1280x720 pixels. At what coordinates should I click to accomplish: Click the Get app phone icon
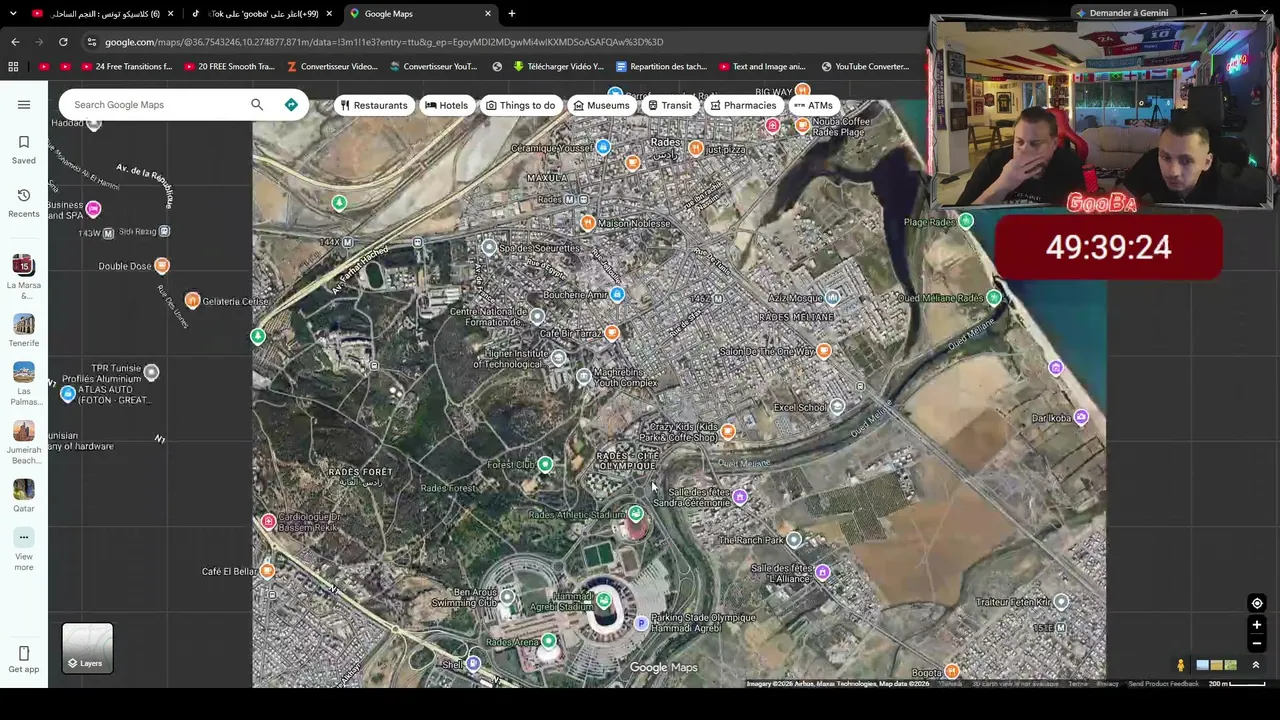(x=24, y=653)
